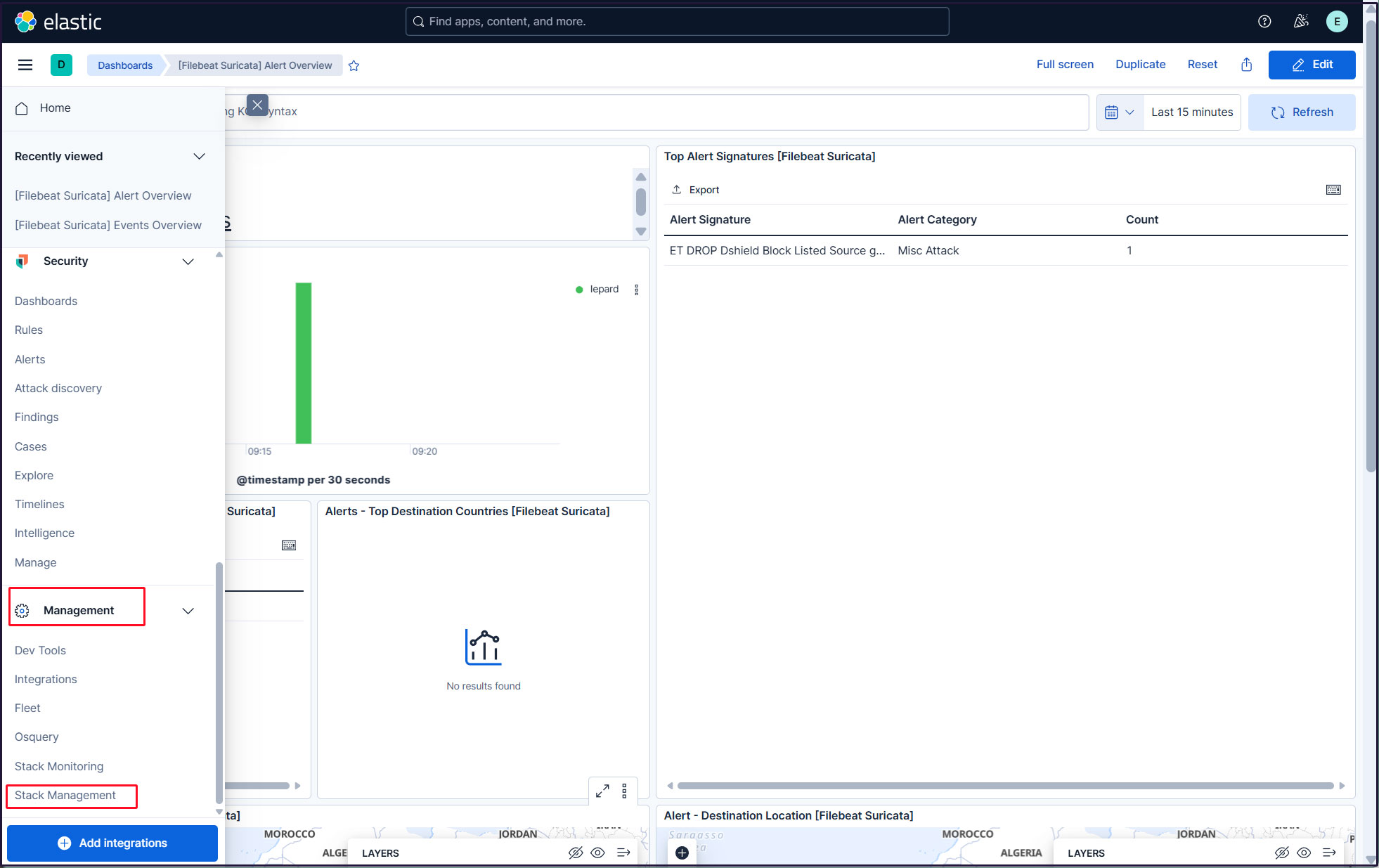Open the Last 15 minutes time range
The width and height of the screenshot is (1379, 868).
pos(1192,112)
